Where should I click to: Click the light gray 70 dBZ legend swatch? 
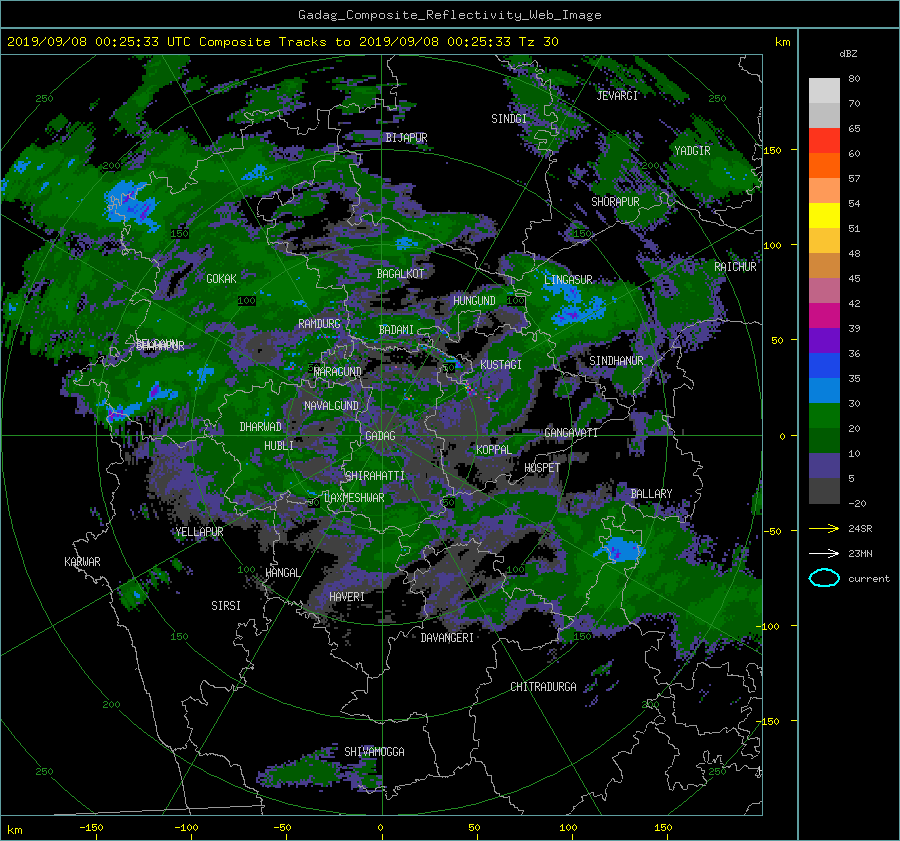[824, 115]
